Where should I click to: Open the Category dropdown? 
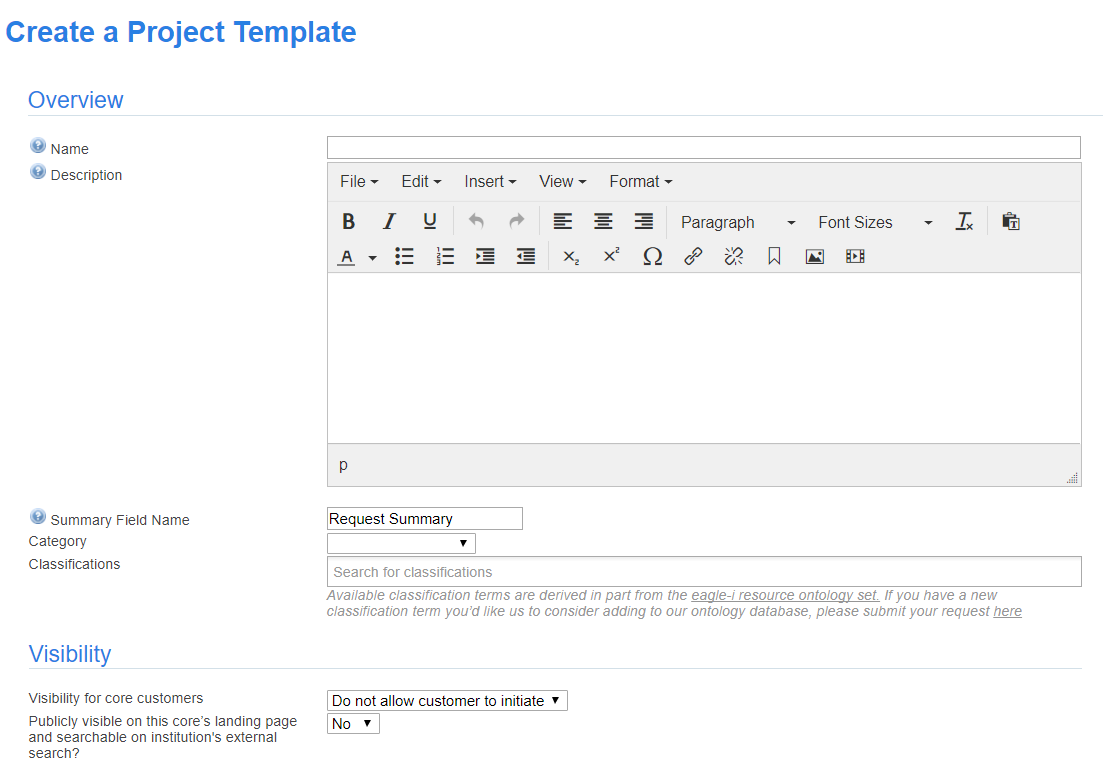401,543
